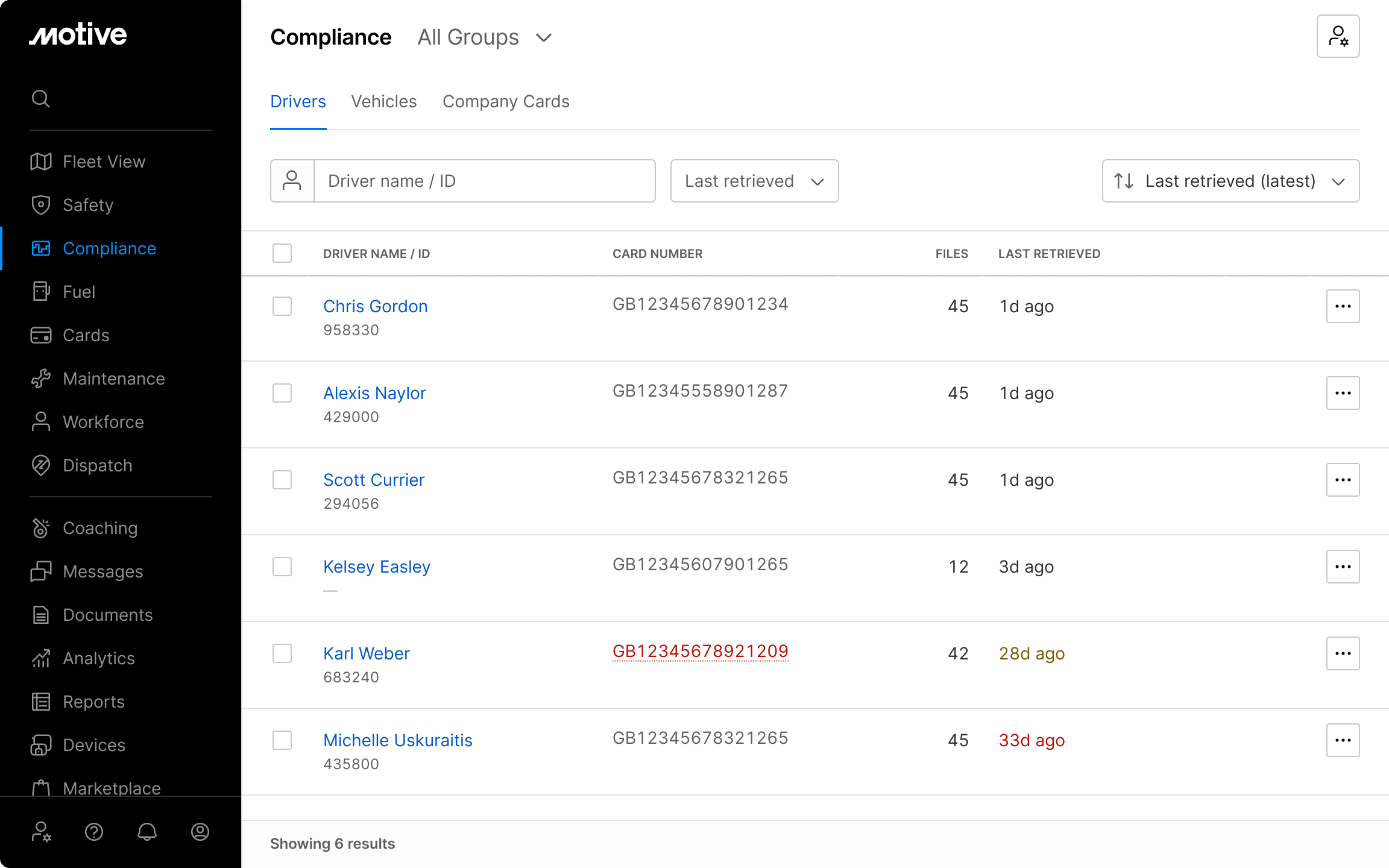Open the Documents icon

(x=41, y=615)
